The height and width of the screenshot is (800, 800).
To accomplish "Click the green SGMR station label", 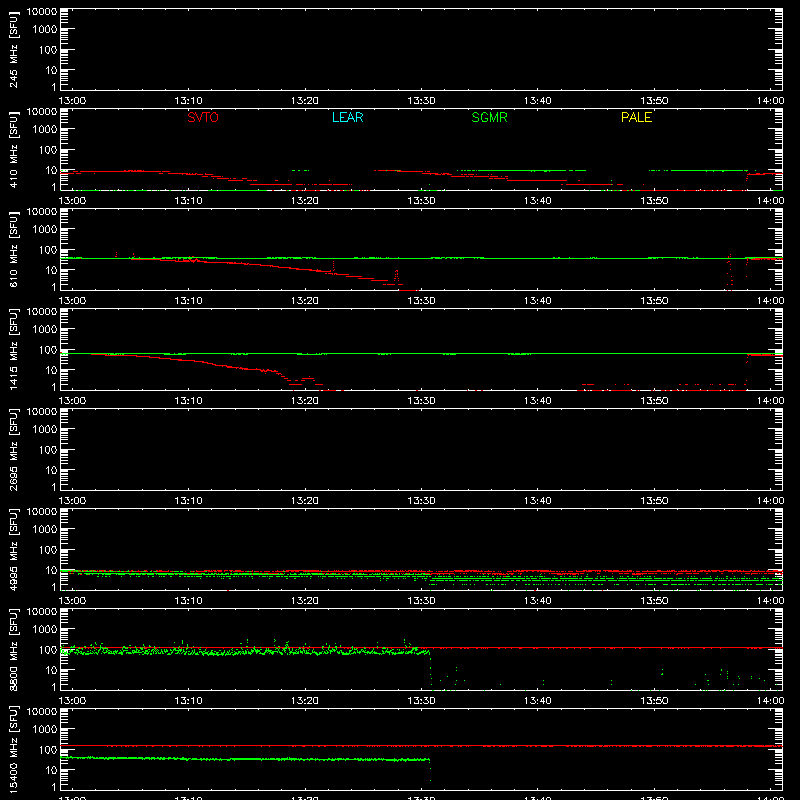I will tap(489, 117).
